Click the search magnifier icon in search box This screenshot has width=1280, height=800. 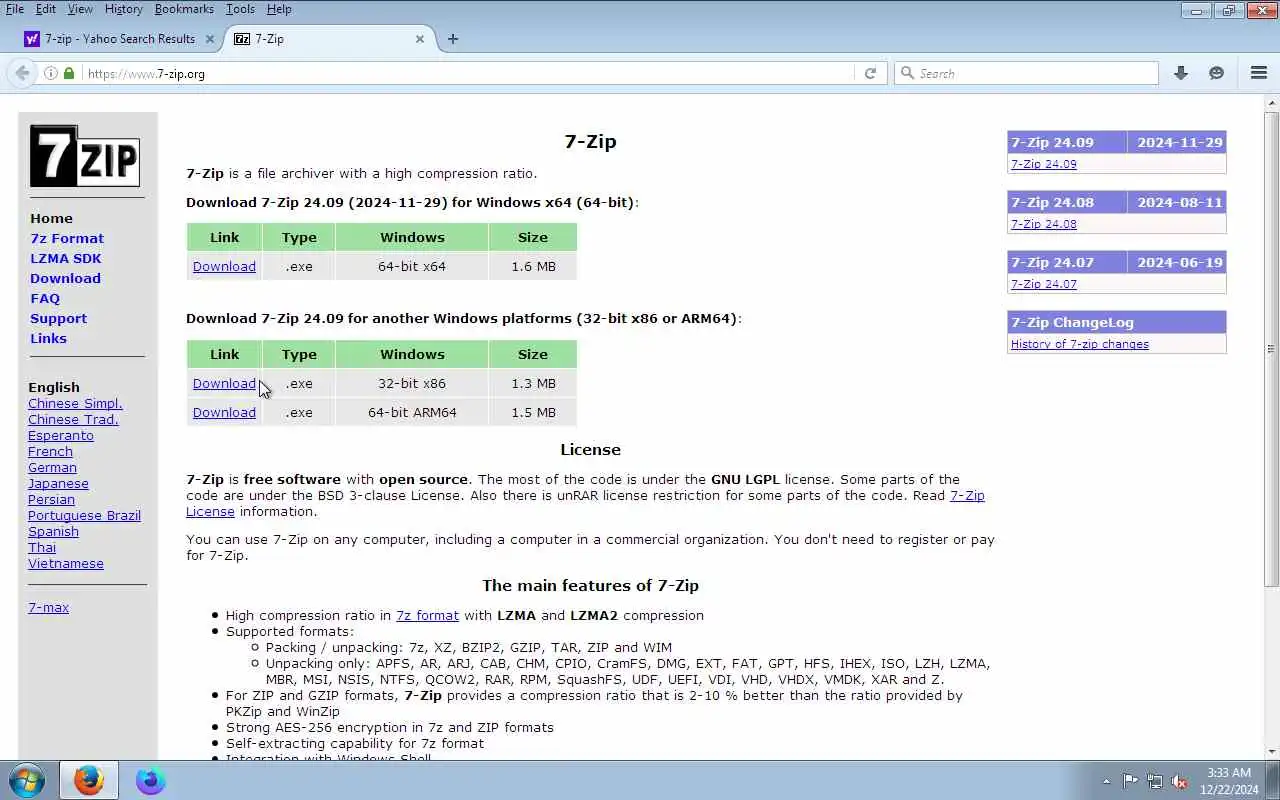pos(907,73)
